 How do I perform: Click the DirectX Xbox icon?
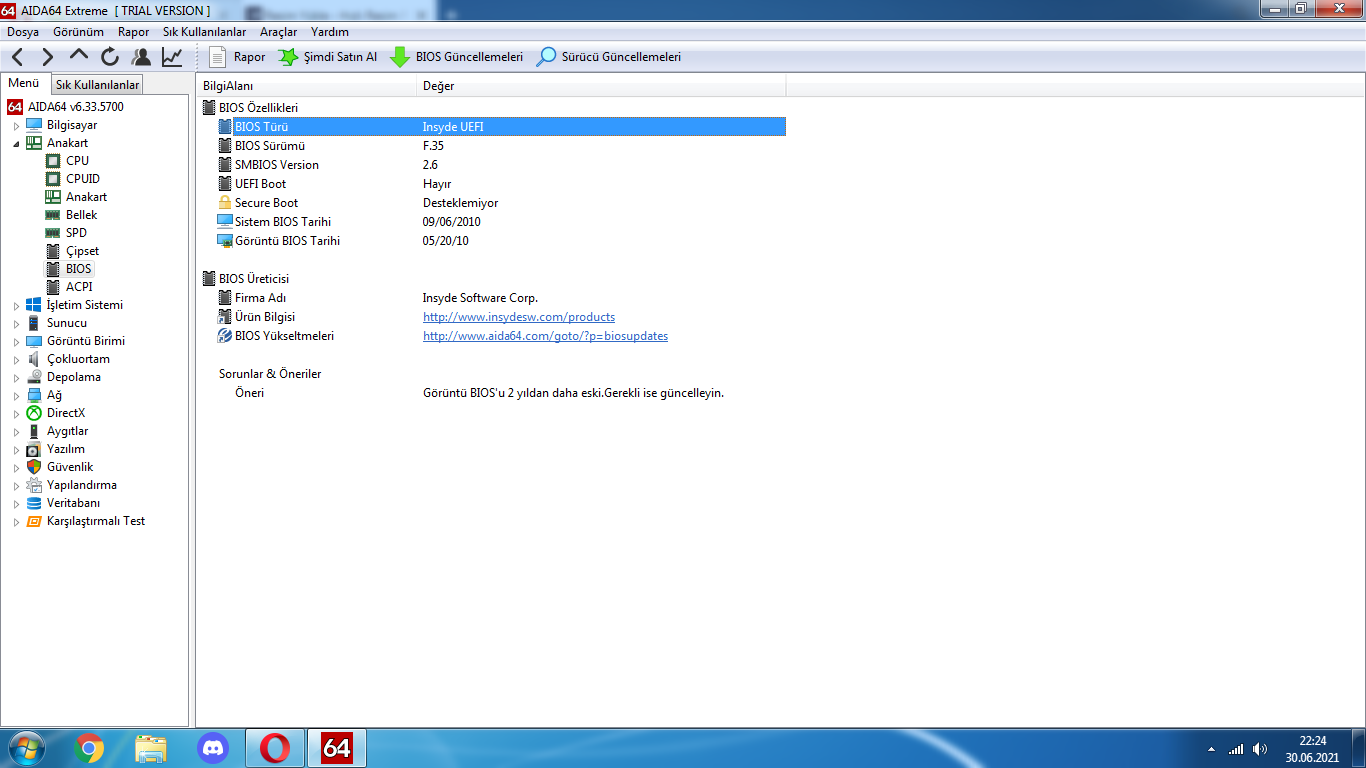tap(34, 413)
